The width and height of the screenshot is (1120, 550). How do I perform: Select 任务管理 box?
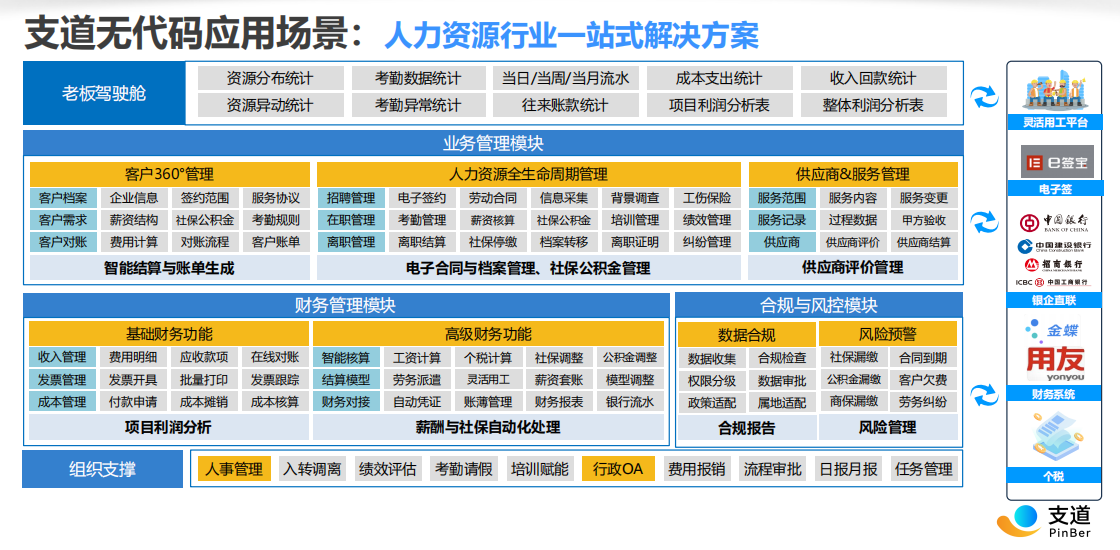(x=924, y=469)
